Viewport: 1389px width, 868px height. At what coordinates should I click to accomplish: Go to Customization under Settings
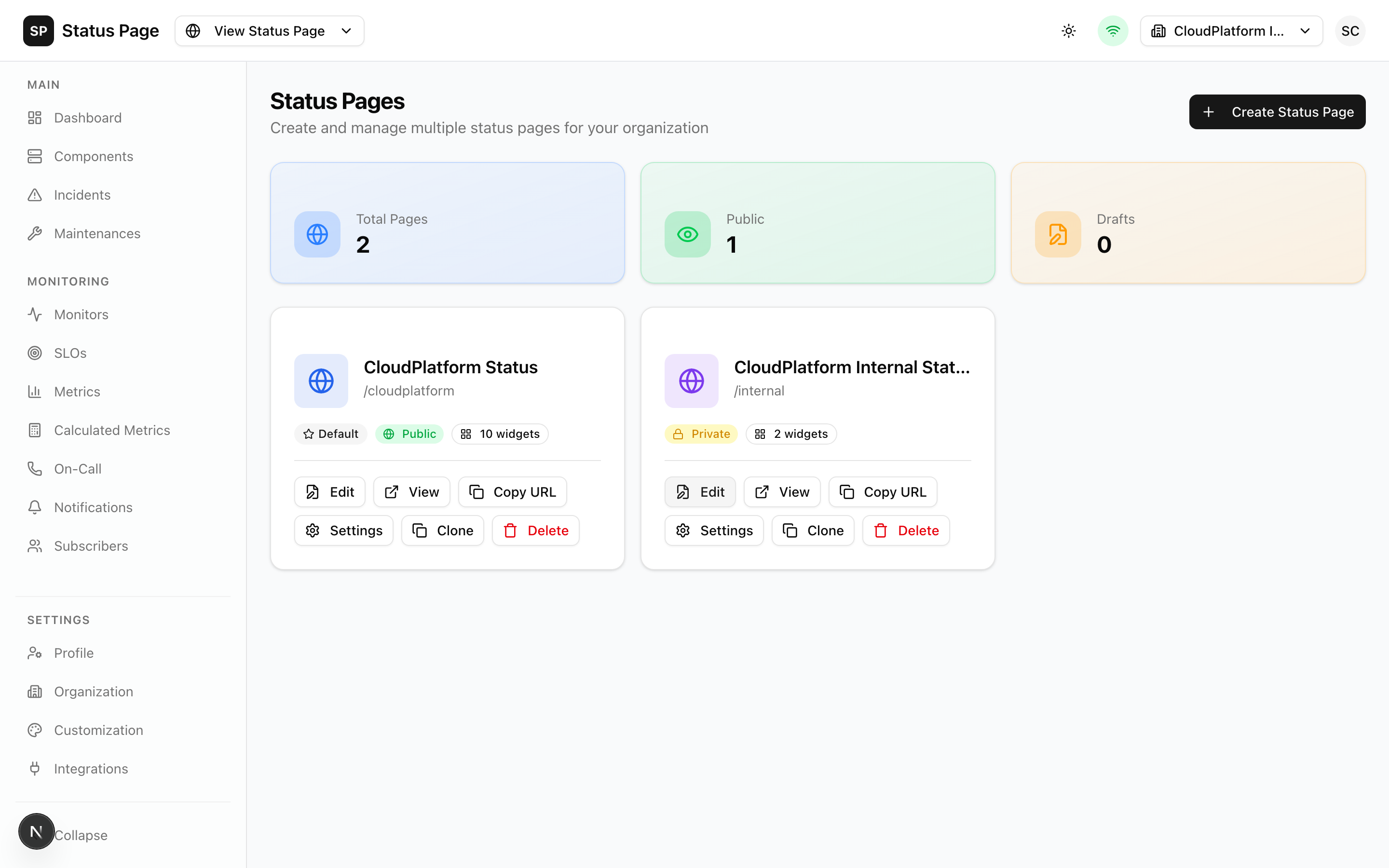click(x=99, y=730)
